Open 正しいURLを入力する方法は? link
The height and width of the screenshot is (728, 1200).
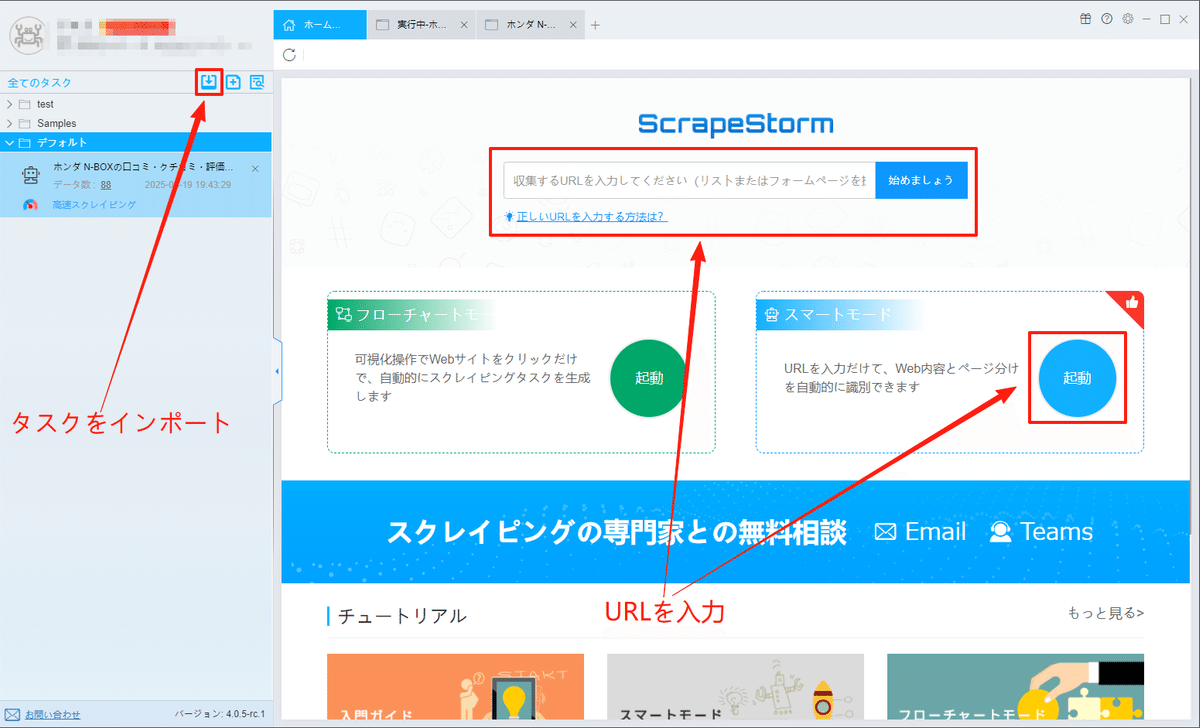[x=592, y=216]
